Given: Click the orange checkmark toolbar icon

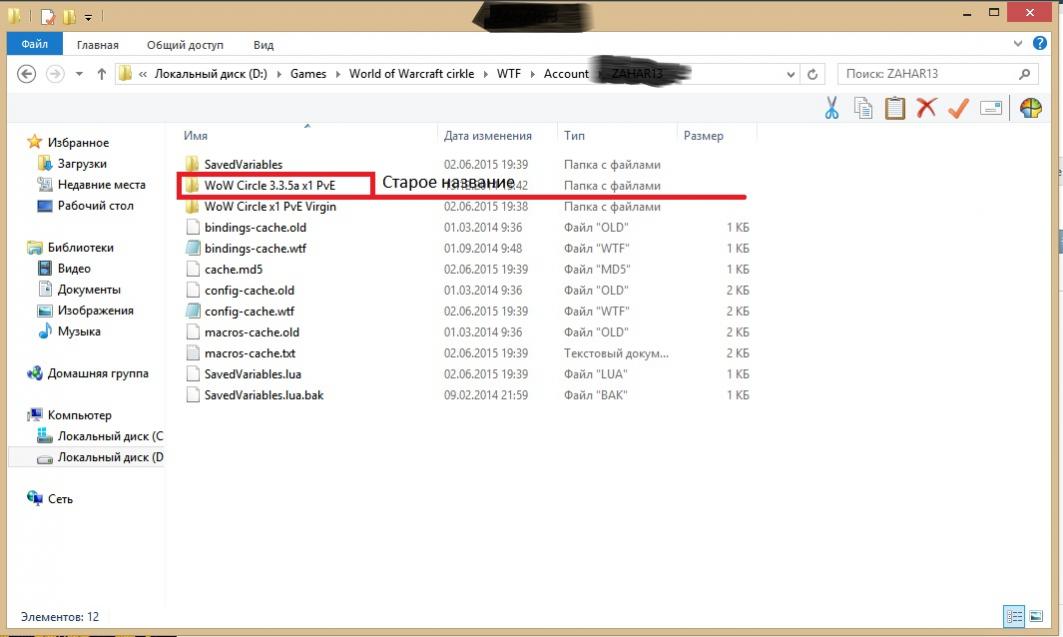Looking at the screenshot, I should 958,108.
